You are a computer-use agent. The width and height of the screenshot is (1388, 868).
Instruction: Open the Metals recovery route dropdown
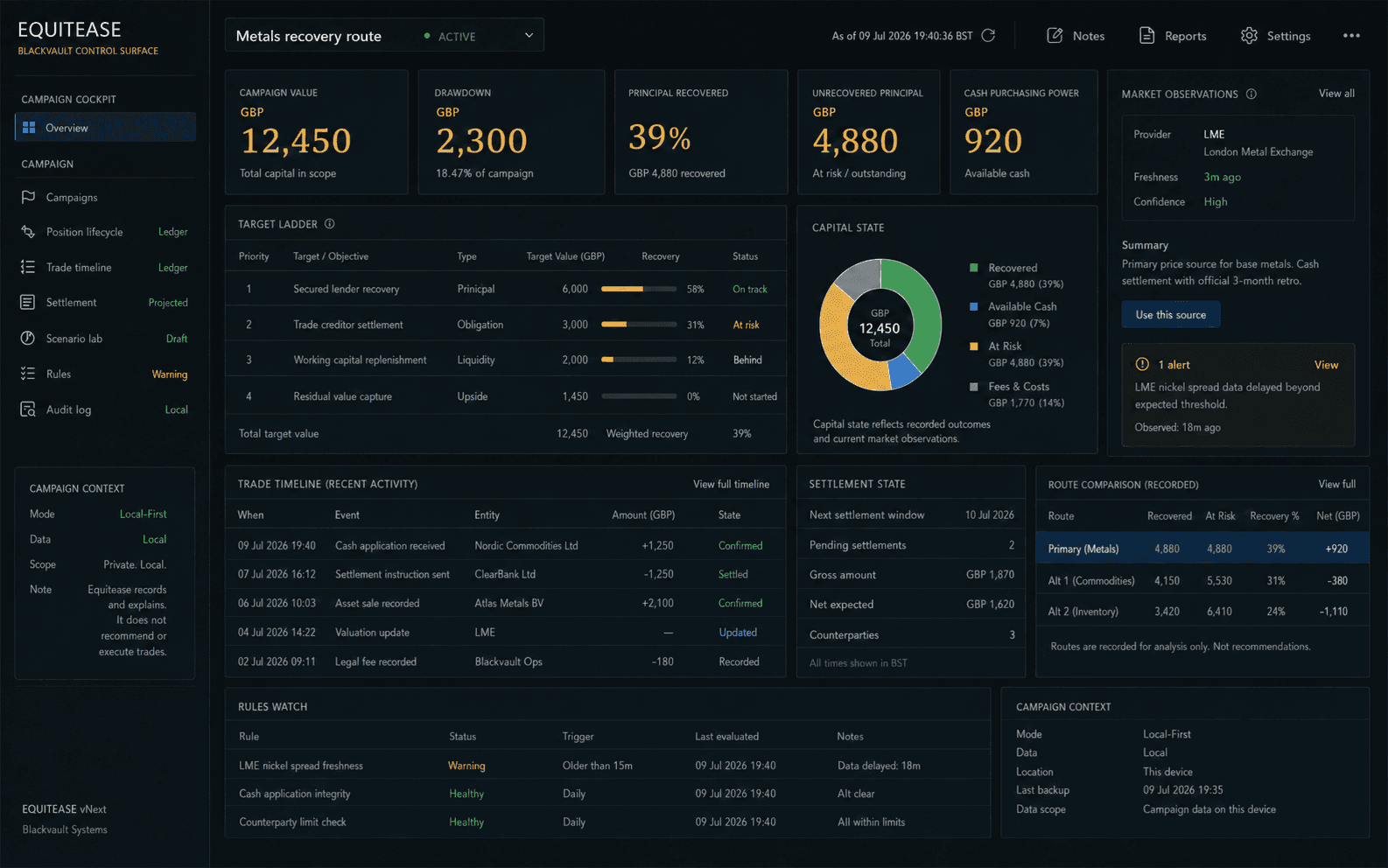(384, 35)
